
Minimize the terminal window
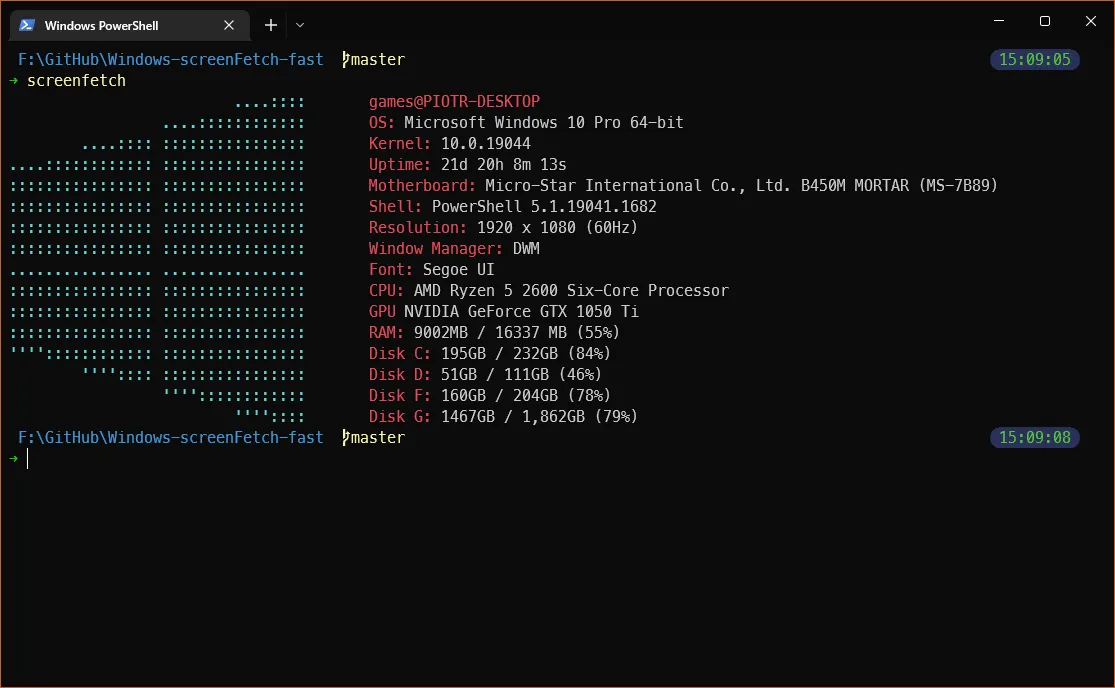coord(998,21)
